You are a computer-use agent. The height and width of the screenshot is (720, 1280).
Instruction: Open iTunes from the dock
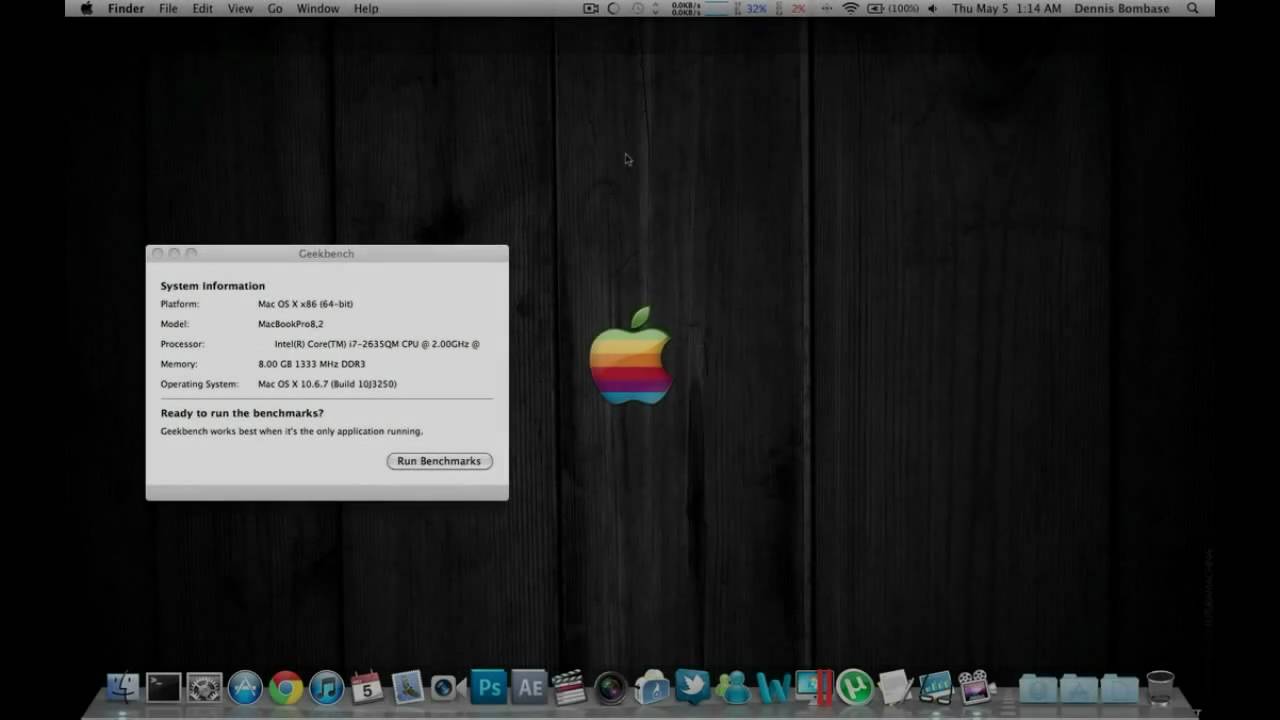coord(326,687)
